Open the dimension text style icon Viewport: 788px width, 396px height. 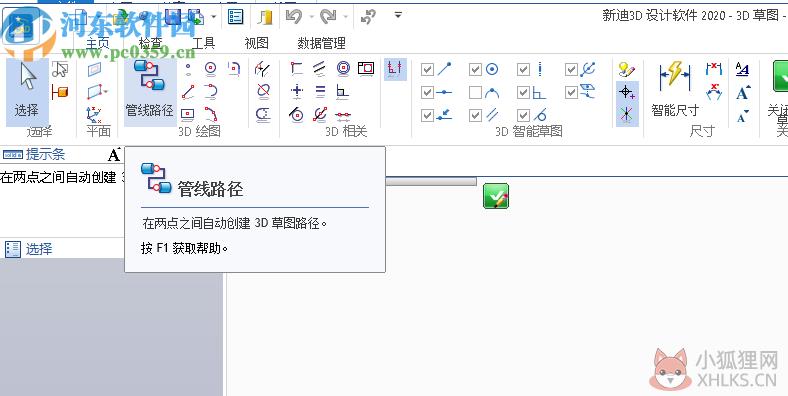[x=742, y=69]
